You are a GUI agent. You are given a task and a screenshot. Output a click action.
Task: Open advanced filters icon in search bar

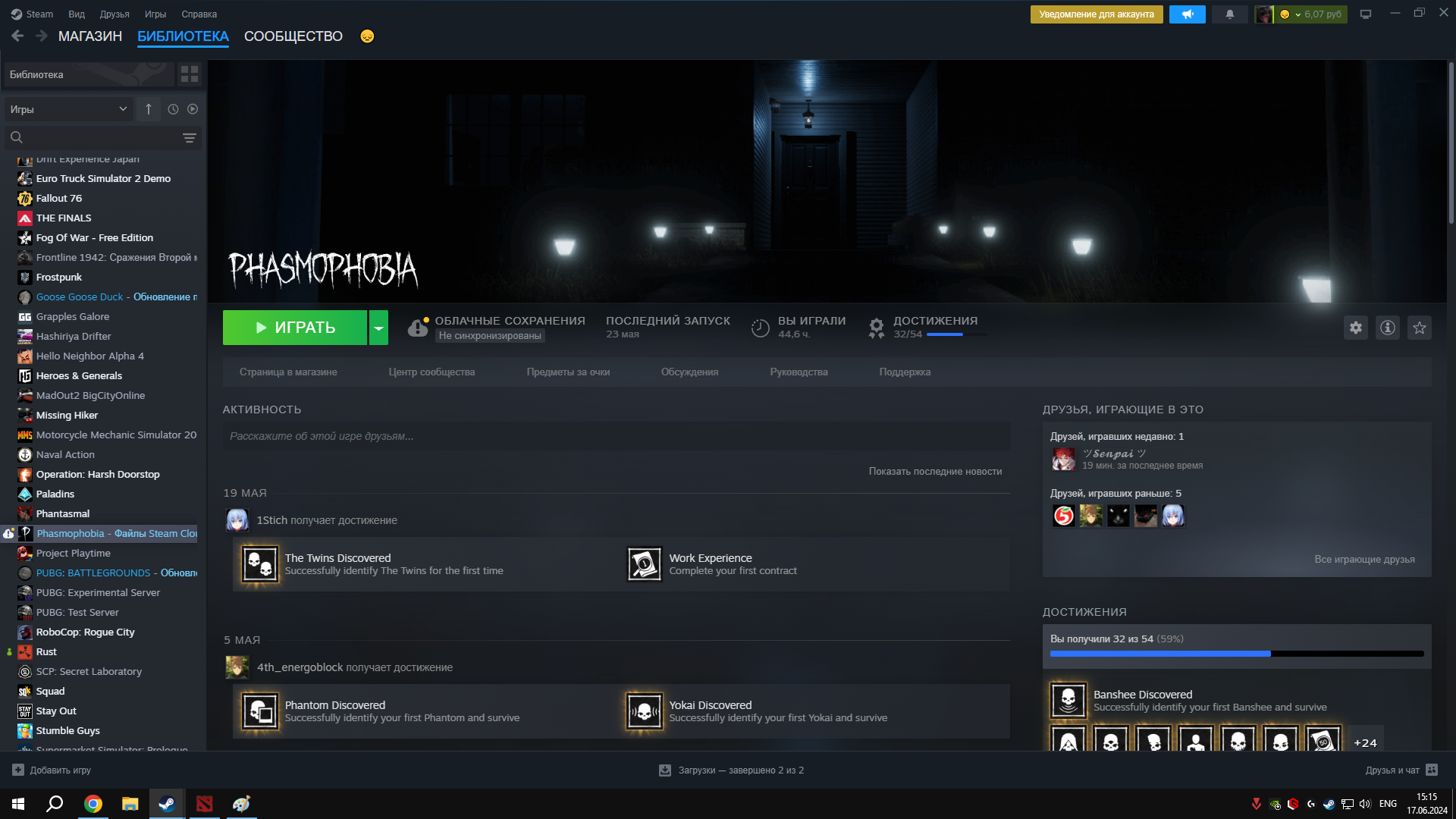pyautogui.click(x=190, y=137)
